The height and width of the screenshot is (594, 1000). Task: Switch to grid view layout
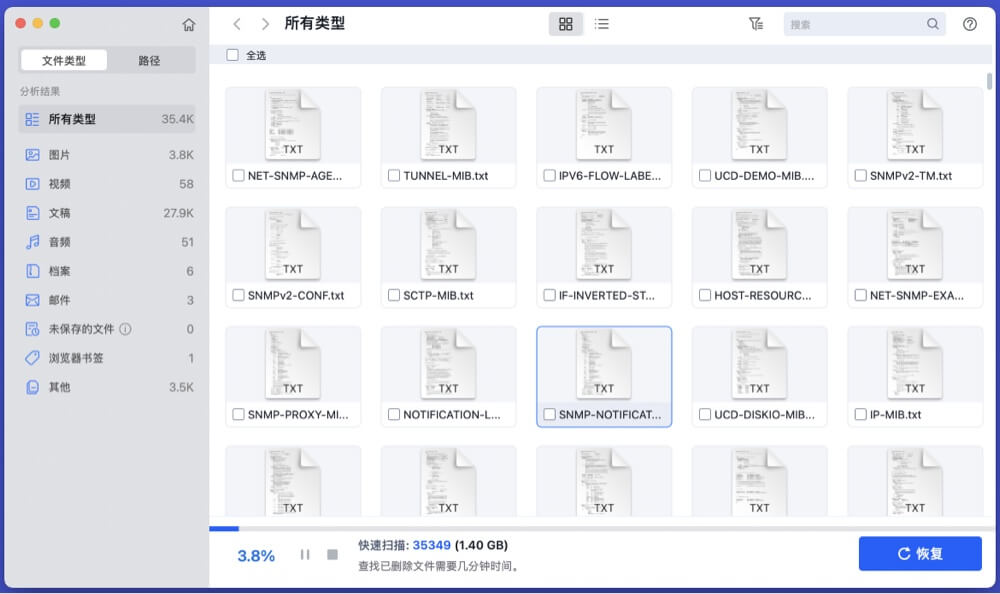click(x=565, y=23)
